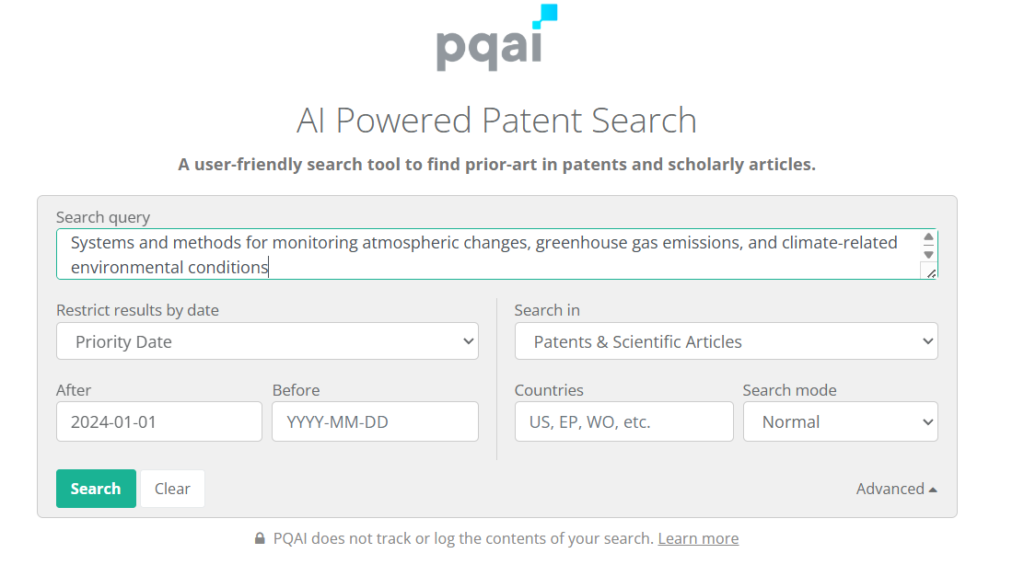This screenshot has width=1024, height=588.
Task: Collapse the Advanced options section
Action: coord(896,488)
